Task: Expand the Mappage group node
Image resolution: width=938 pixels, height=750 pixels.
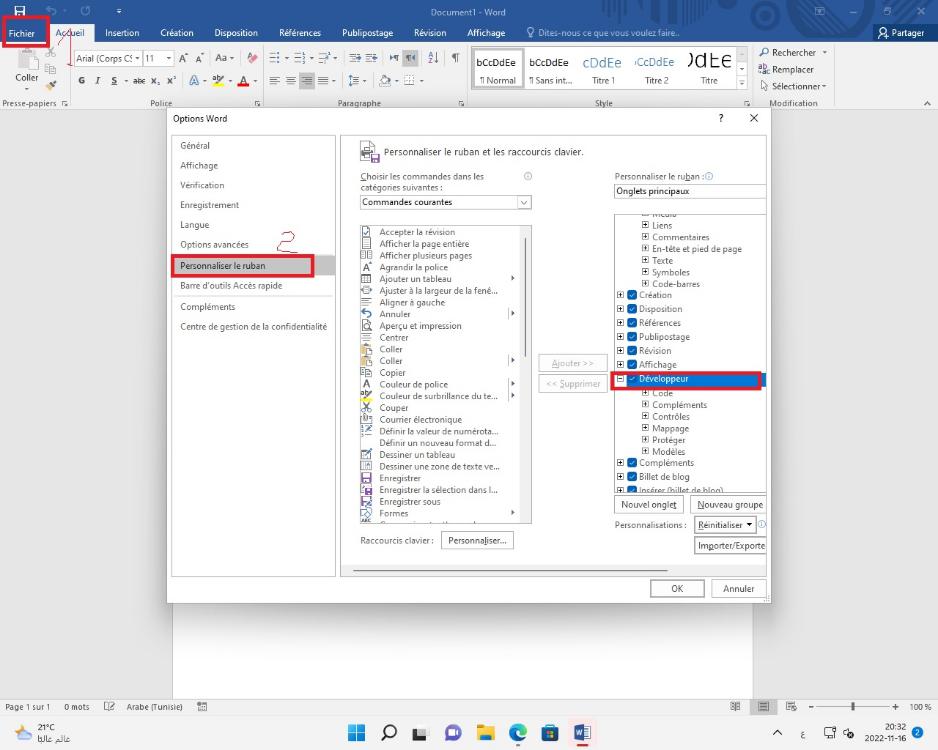Action: 645,428
